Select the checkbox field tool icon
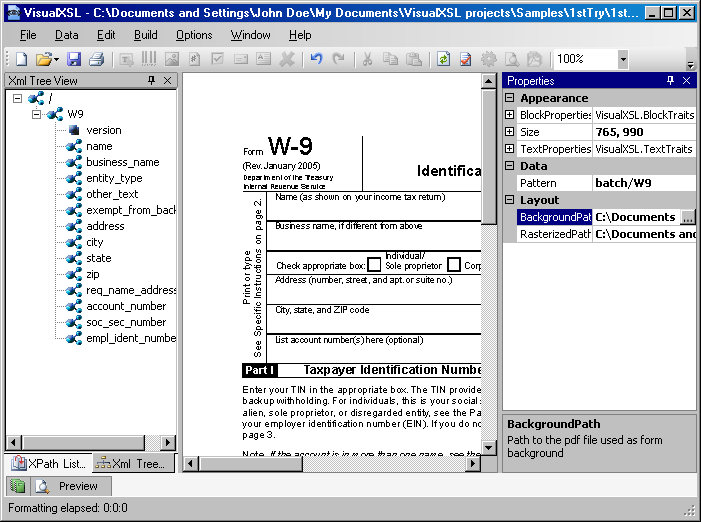 coord(217,59)
